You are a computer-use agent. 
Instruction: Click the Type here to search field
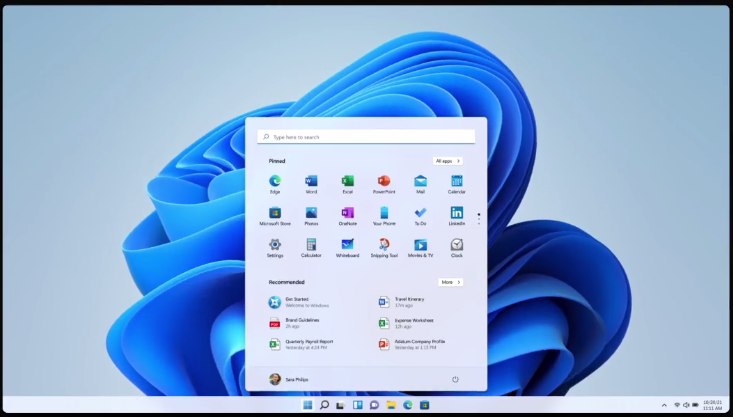click(366, 137)
